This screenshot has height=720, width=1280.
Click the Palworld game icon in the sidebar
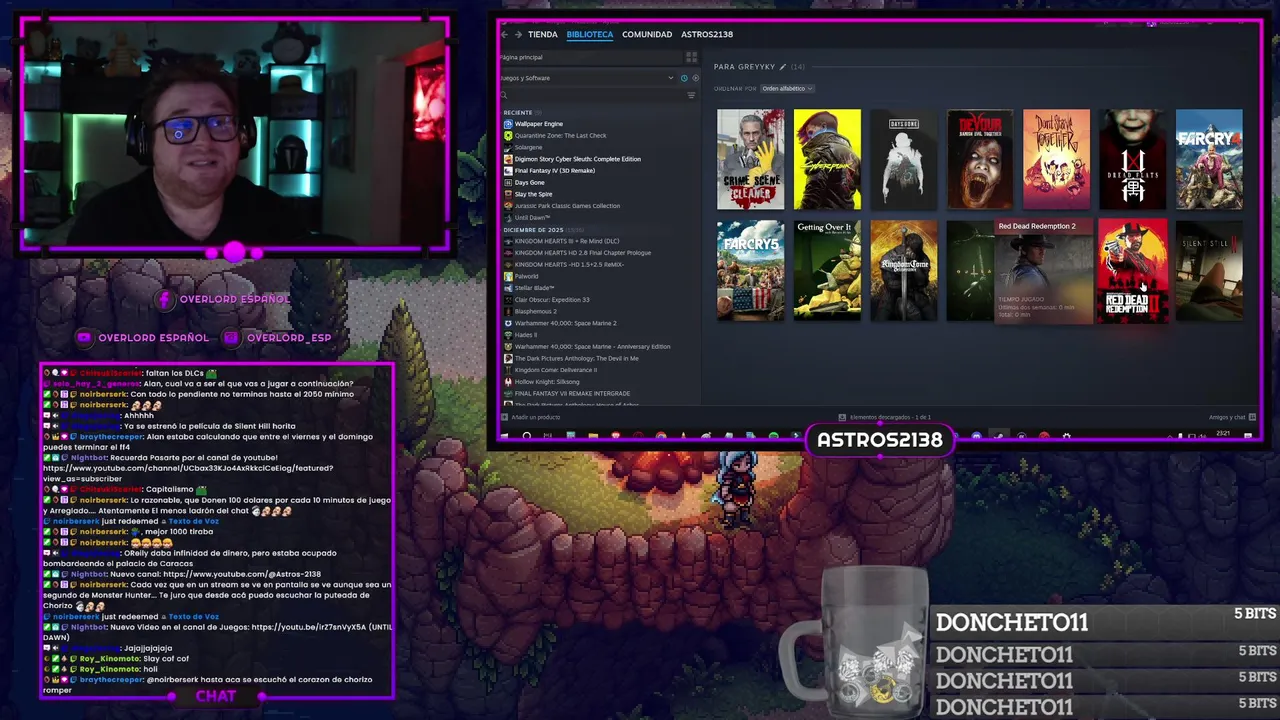pos(508,276)
